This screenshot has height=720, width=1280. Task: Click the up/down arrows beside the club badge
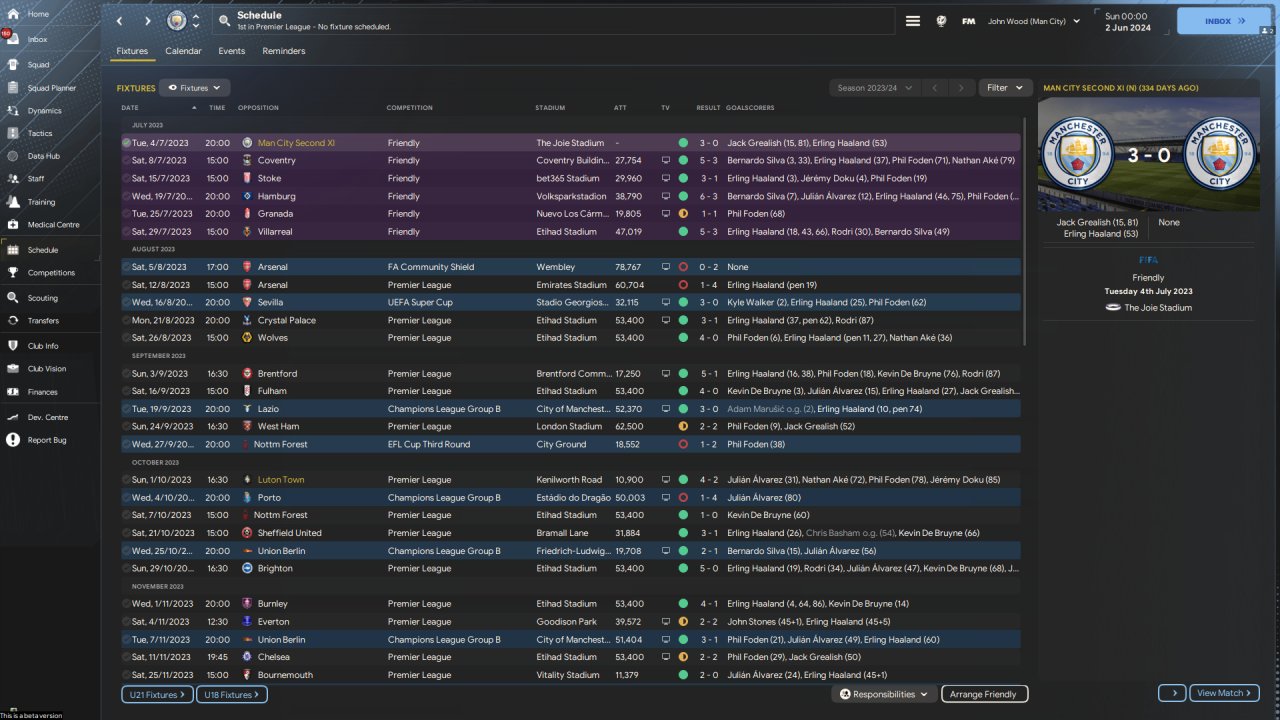196,21
